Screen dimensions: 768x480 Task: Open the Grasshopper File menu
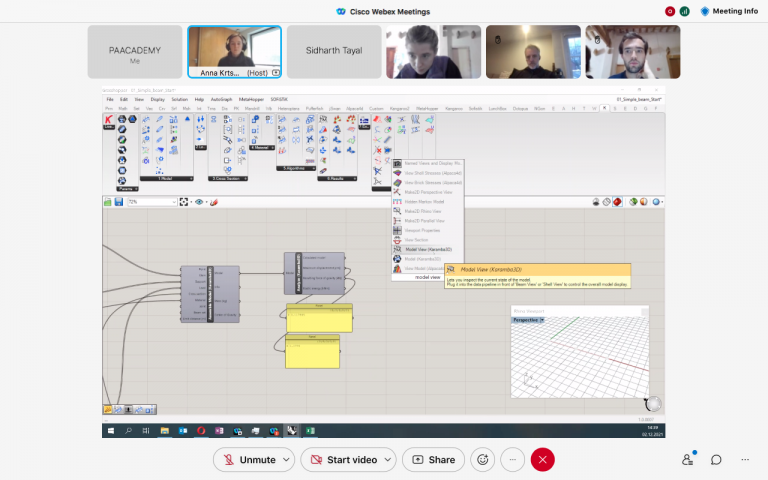coord(110,99)
